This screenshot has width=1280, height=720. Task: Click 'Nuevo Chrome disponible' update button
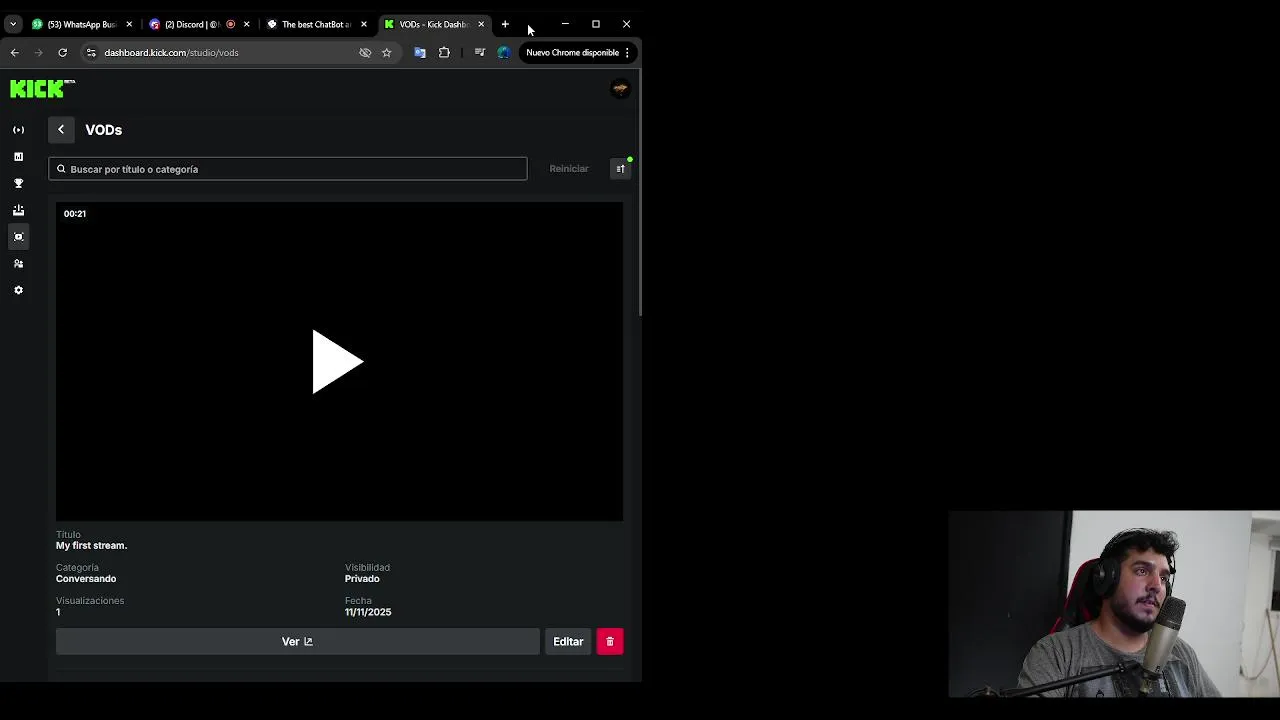pos(573,53)
